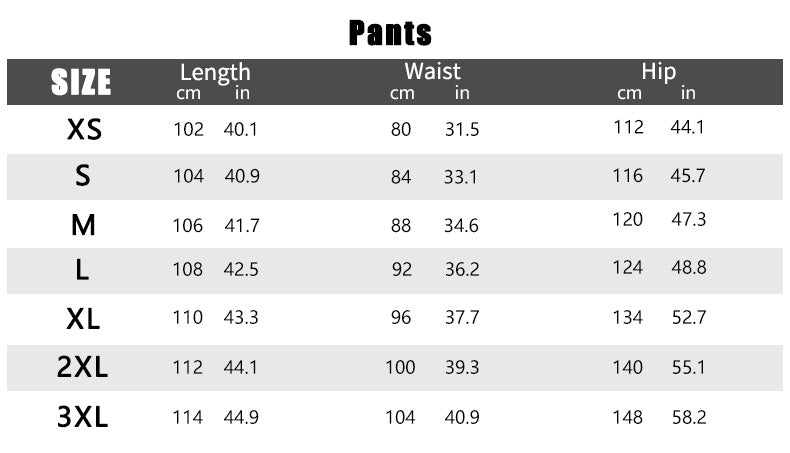Click the 3XL size row label

click(x=83, y=417)
